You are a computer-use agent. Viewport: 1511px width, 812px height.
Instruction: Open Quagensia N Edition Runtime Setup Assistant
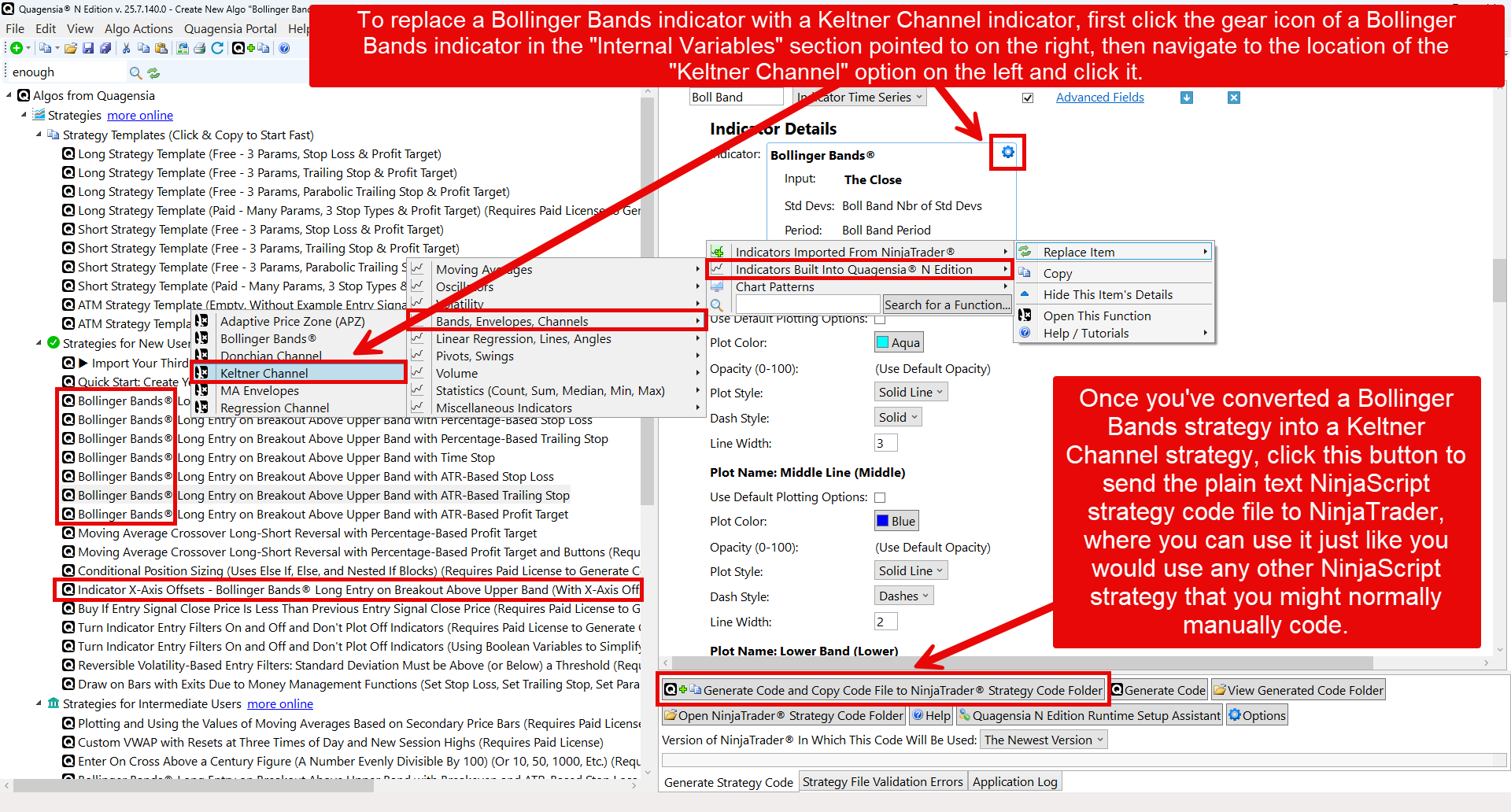click(1089, 715)
